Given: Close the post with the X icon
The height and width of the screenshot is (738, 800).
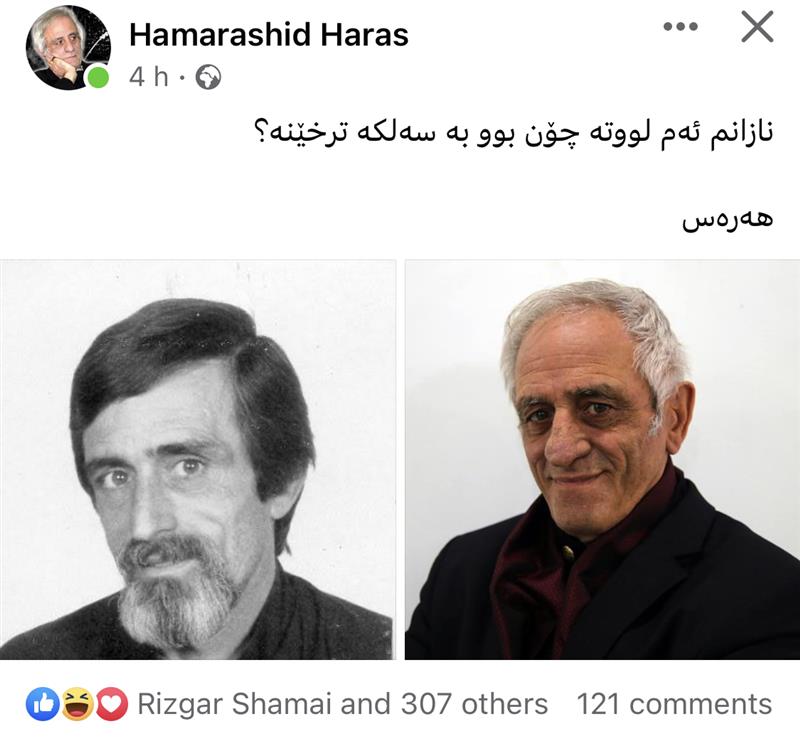Looking at the screenshot, I should tap(757, 27).
